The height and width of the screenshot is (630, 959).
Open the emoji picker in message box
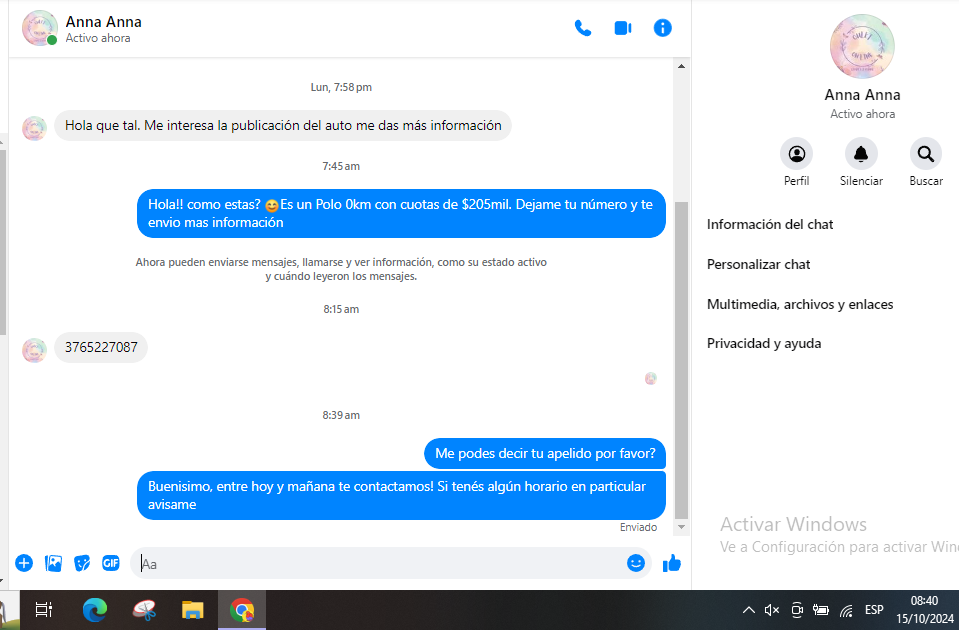coord(635,563)
